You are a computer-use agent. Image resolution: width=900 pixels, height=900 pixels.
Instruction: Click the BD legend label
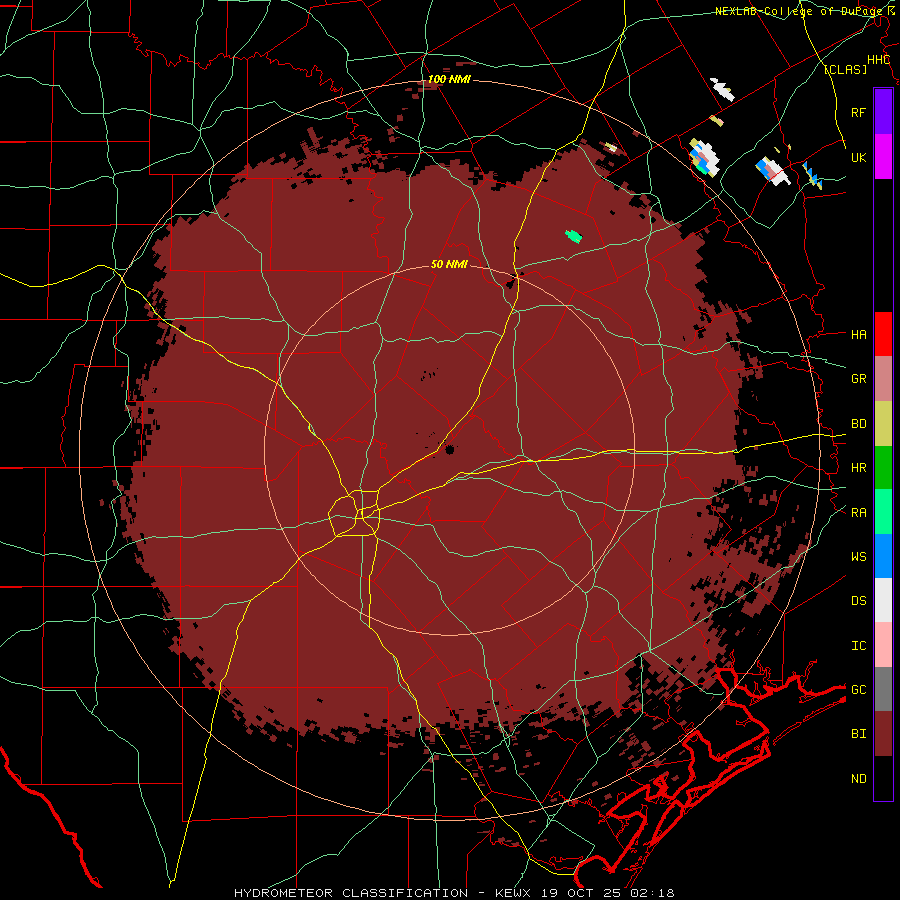[859, 424]
